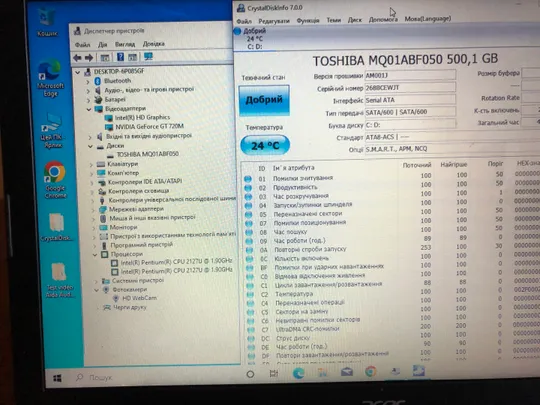Click status circle of attribute 01
The width and height of the screenshot is (540, 405).
point(247,179)
